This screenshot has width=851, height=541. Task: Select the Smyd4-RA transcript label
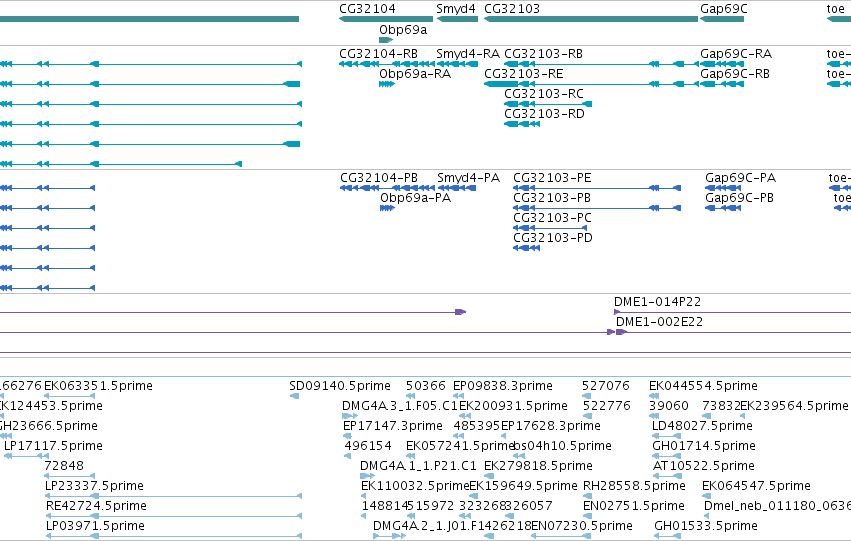(468, 54)
